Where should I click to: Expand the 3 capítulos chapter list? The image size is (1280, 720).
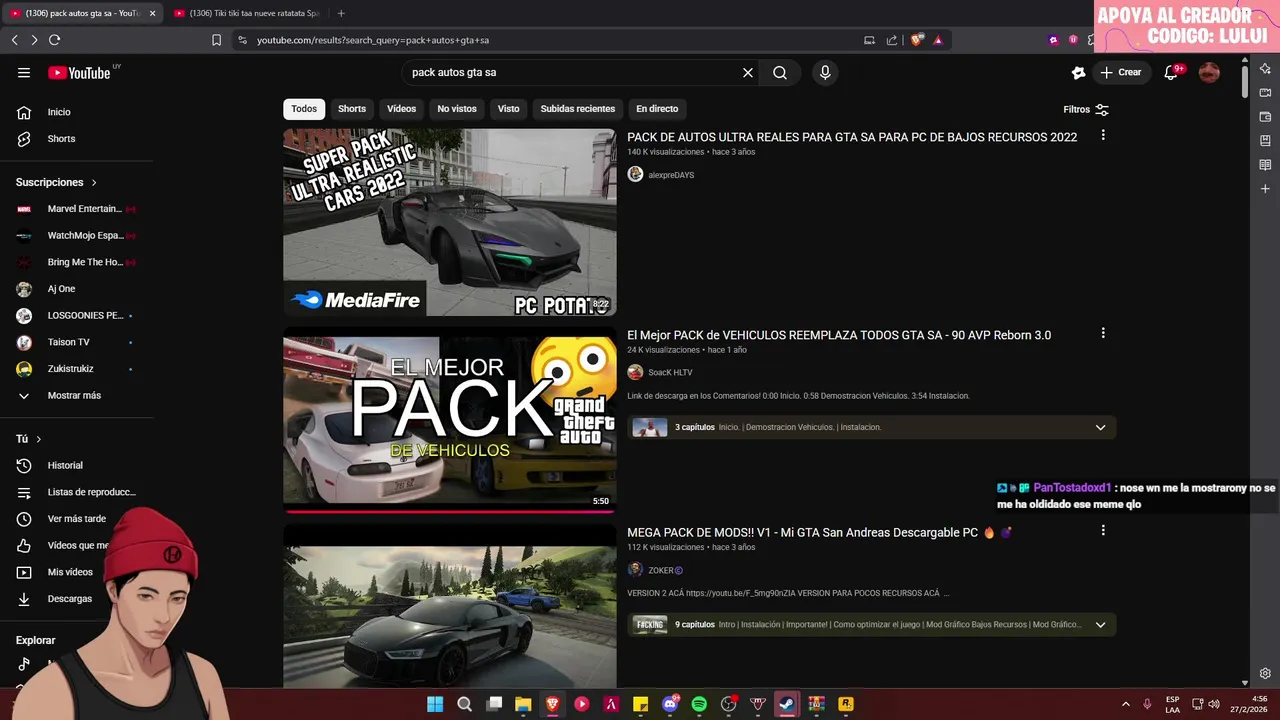(1100, 427)
